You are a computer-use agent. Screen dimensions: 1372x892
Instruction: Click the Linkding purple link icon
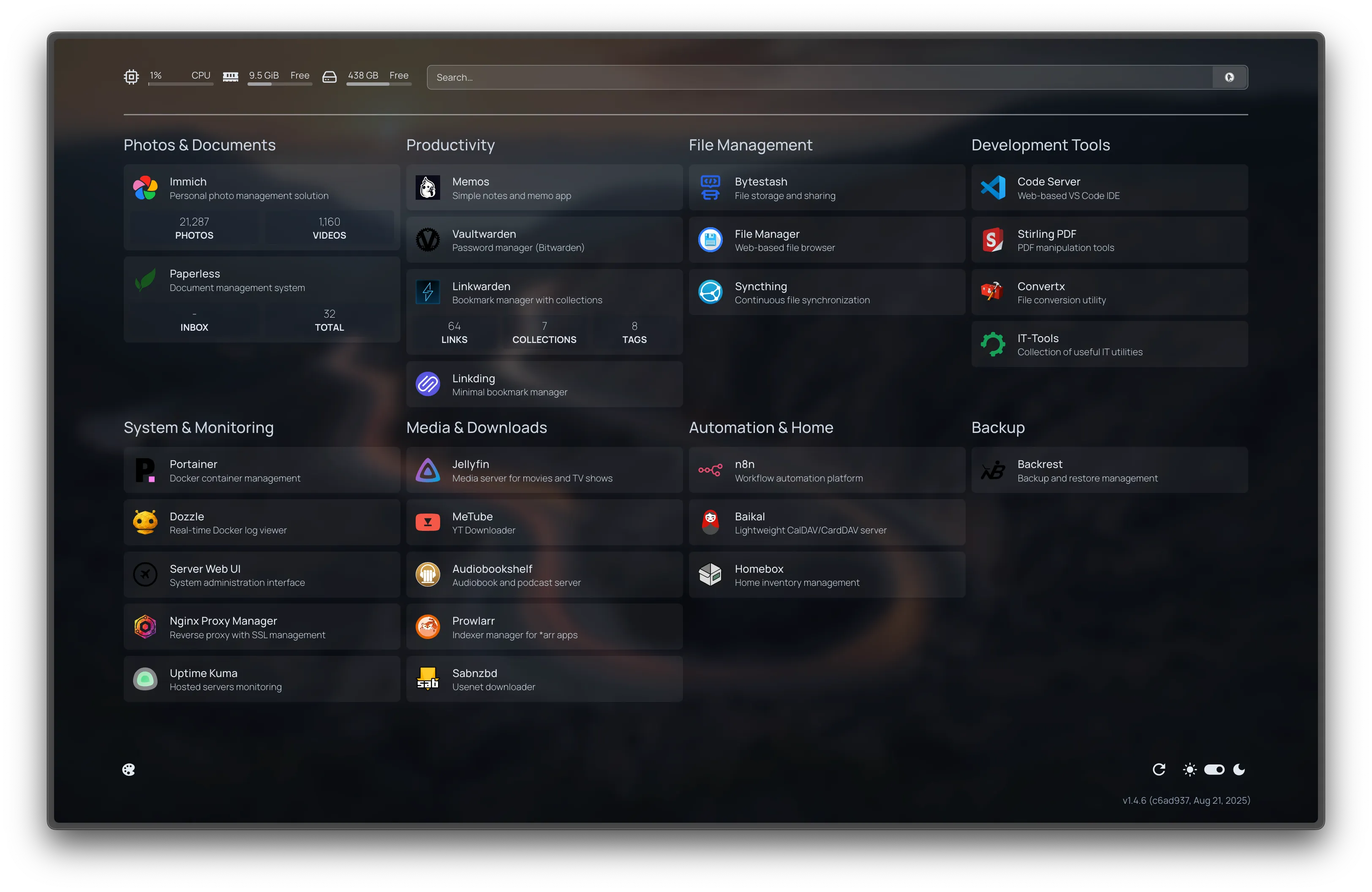[x=428, y=384]
